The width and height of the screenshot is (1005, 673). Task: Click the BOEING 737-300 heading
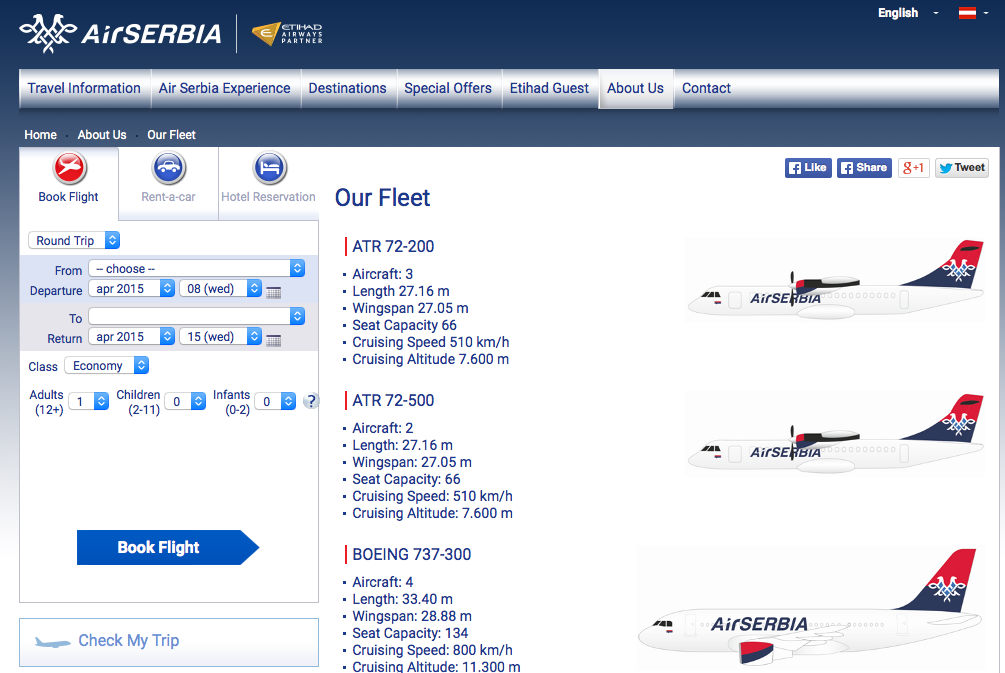(x=411, y=554)
